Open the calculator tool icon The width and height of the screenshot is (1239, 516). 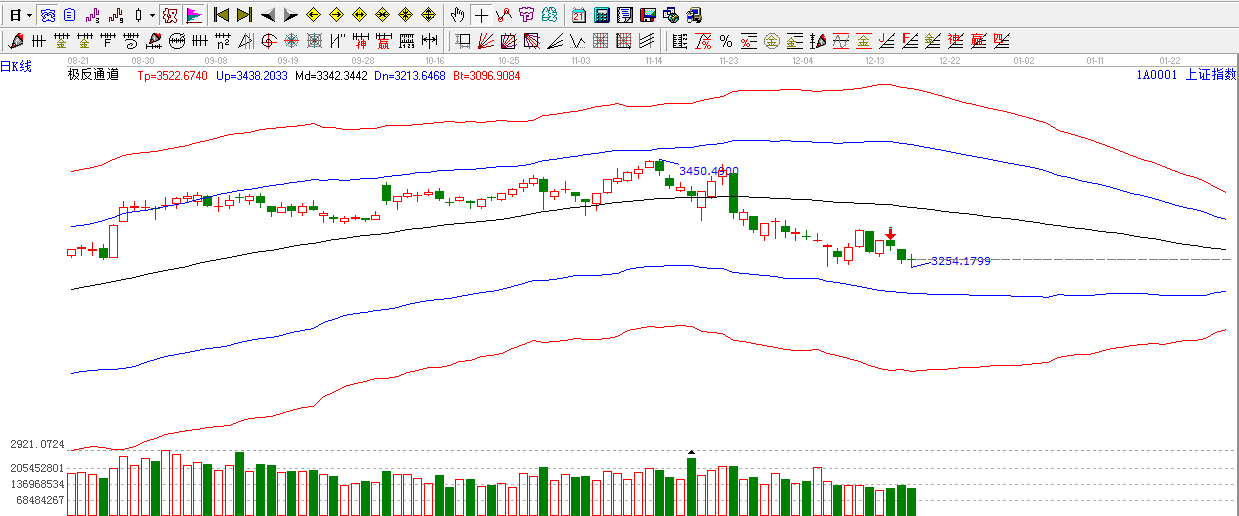(601, 15)
